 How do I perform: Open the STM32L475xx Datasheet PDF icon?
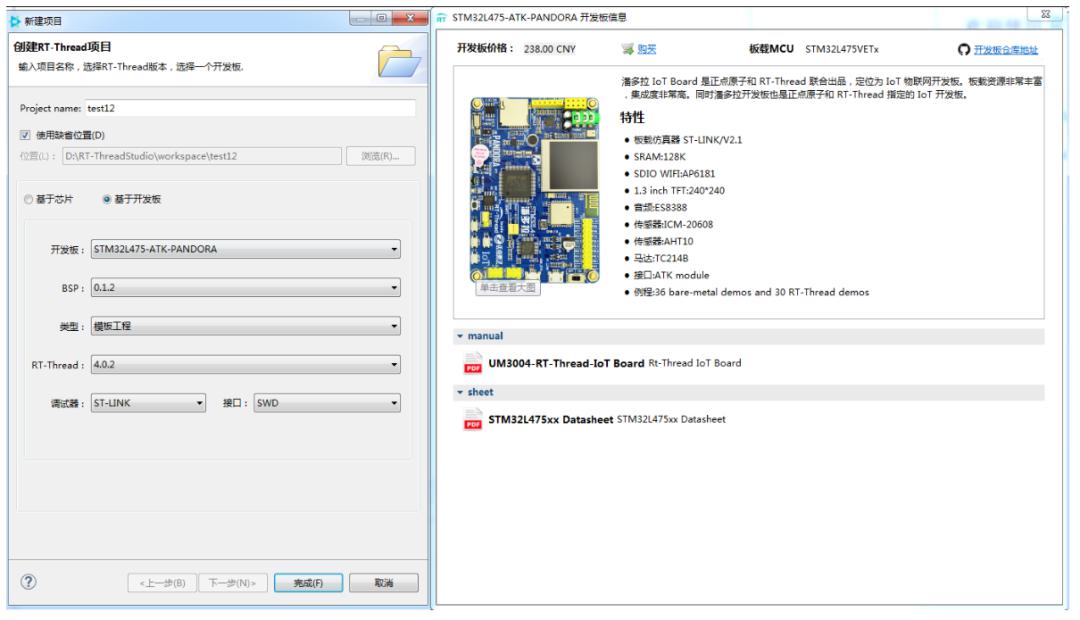(x=473, y=419)
